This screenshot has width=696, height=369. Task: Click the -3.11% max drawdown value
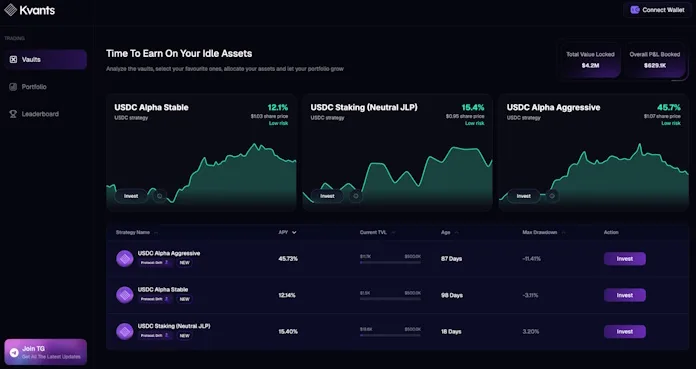pyautogui.click(x=530, y=295)
